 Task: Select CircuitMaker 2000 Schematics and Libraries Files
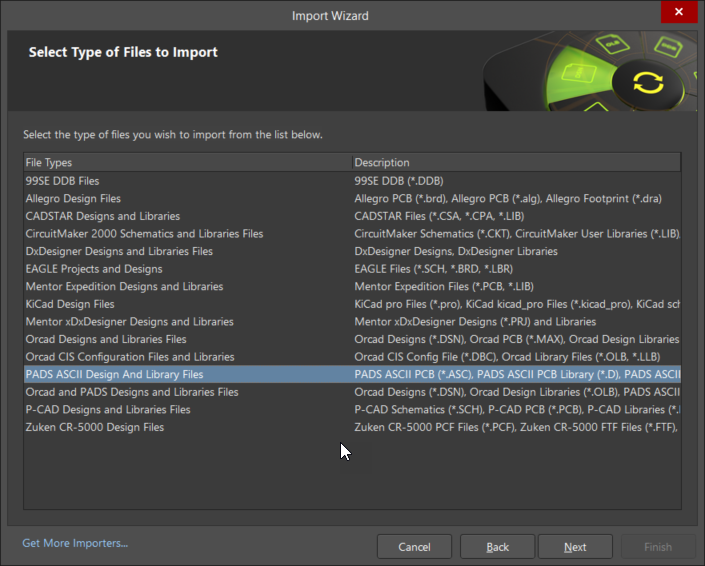click(144, 234)
